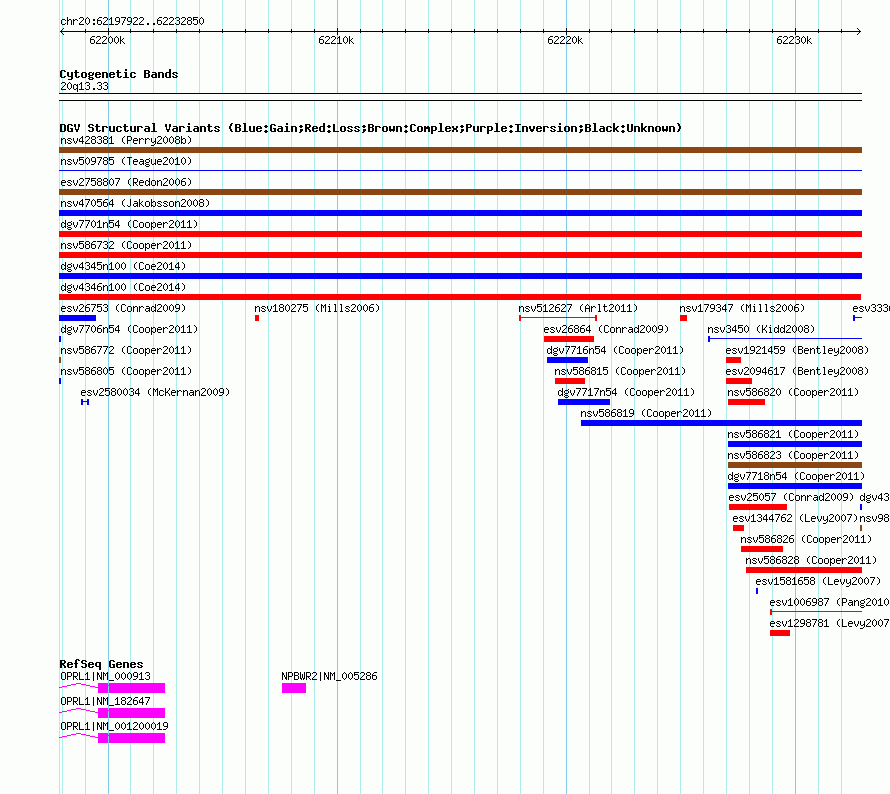Click nsv179347 (Mills2006) label

click(742, 308)
